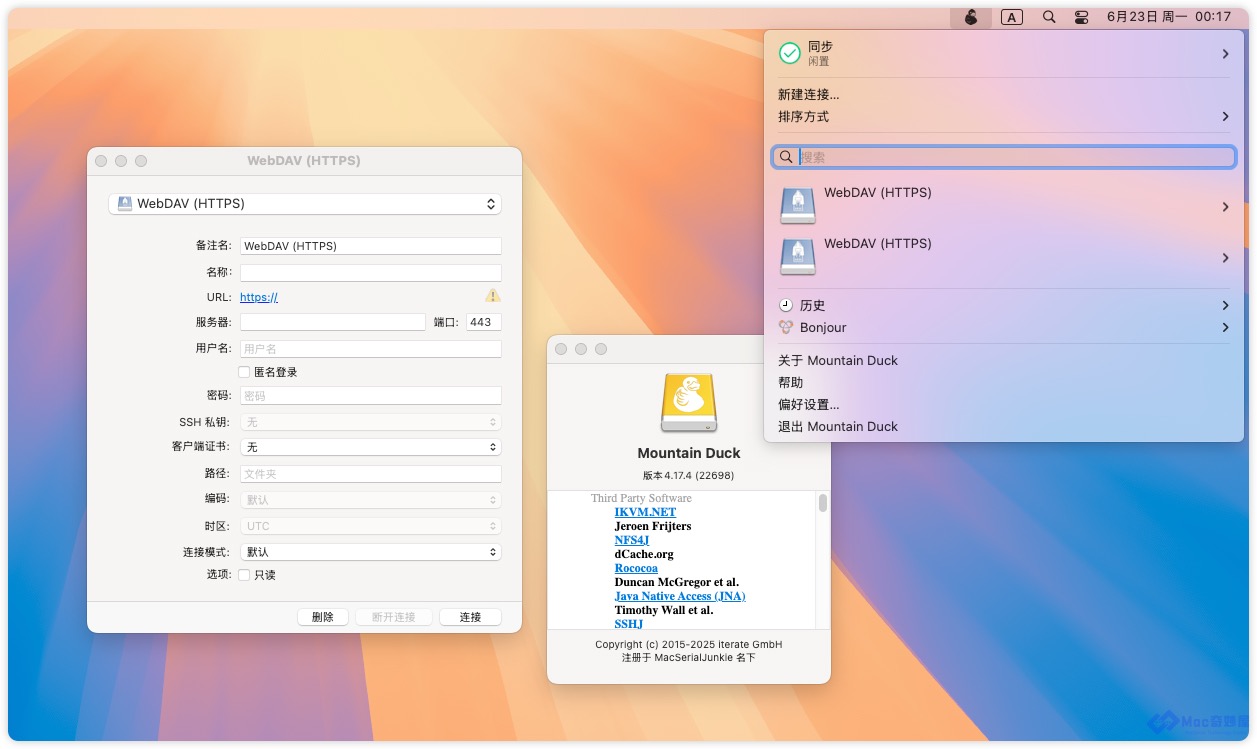Click the 'Duncan McGregor et al.' text
This screenshot has height=749, width=1257.
coord(676,582)
